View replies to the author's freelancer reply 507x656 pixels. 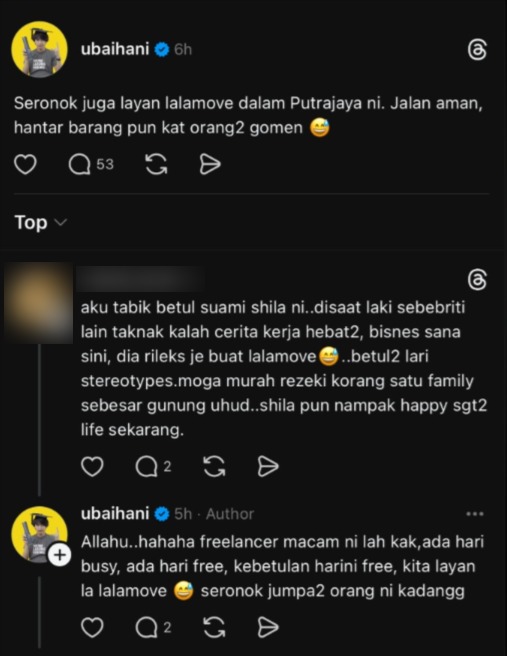click(x=154, y=628)
